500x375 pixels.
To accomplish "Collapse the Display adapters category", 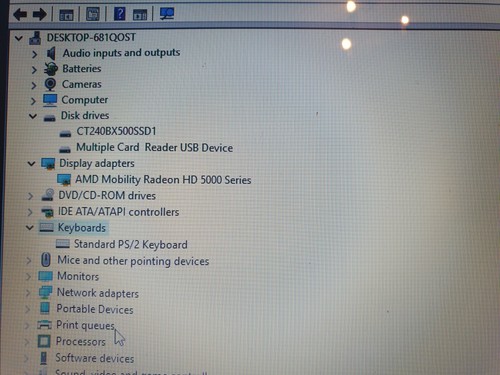I will [x=31, y=164].
